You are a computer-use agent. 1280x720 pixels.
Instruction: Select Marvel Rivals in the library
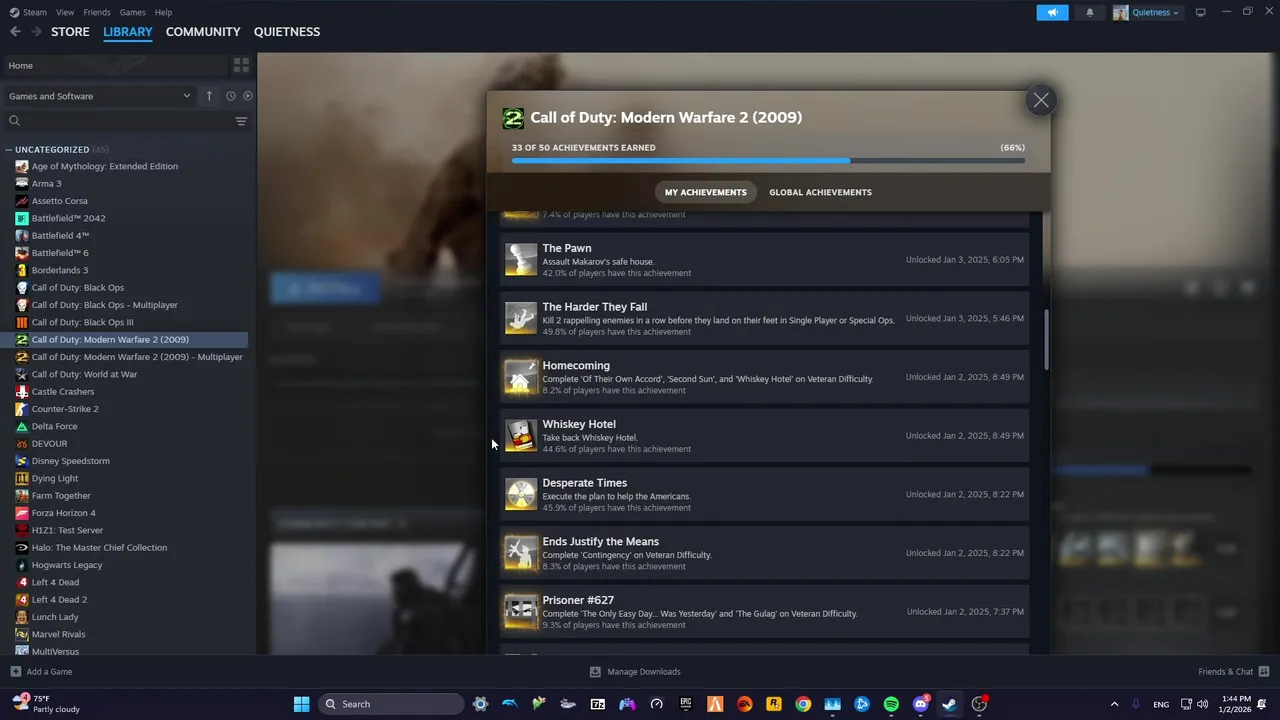coord(58,634)
